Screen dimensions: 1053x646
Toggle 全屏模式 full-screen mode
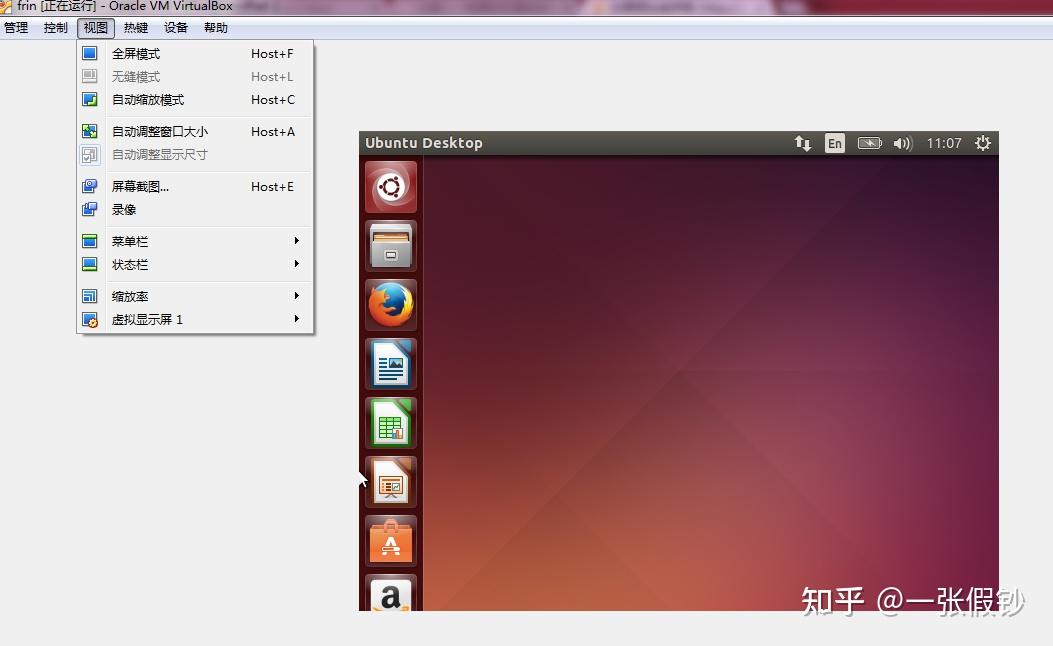point(136,54)
